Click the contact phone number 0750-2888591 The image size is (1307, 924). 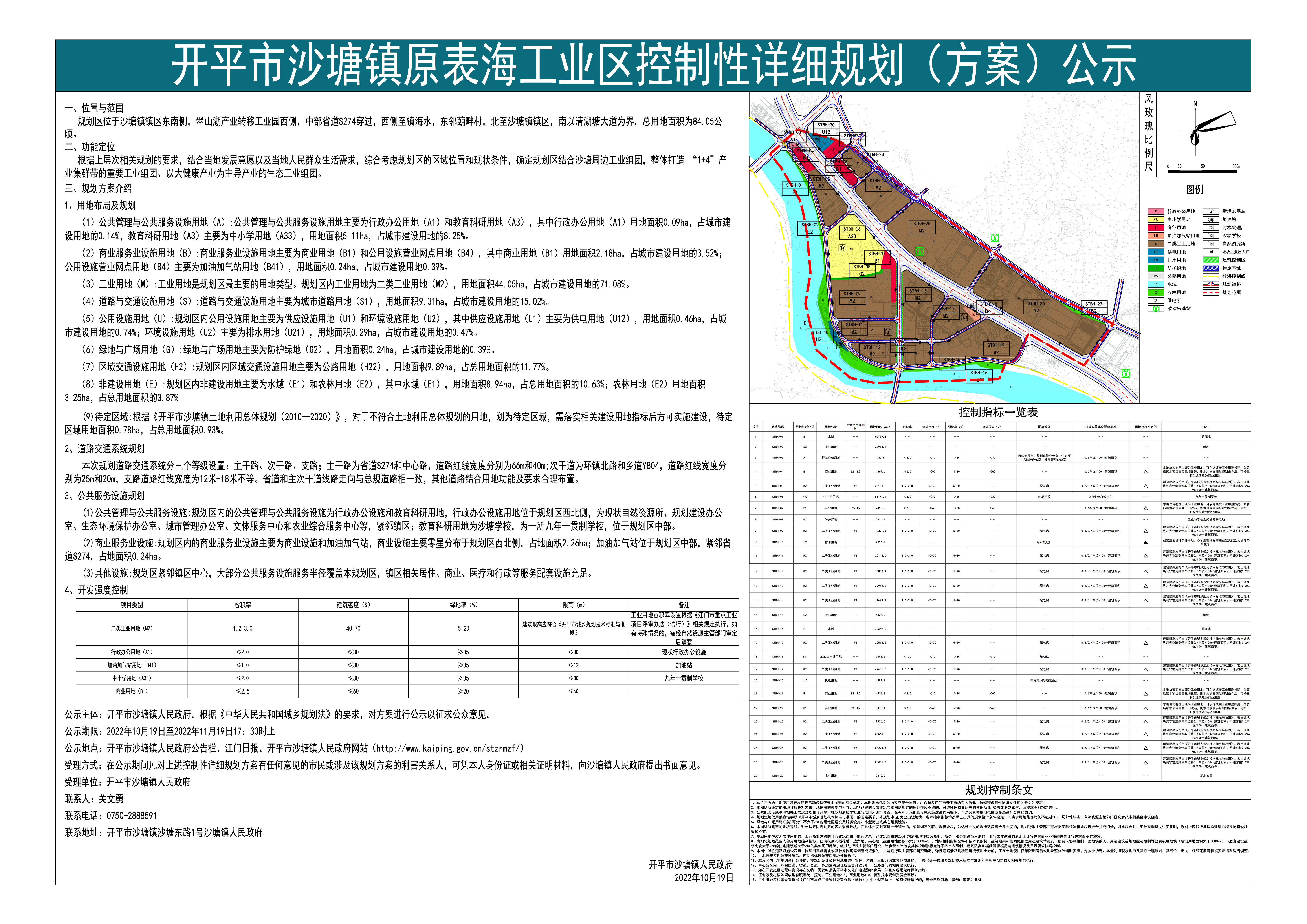click(x=132, y=815)
